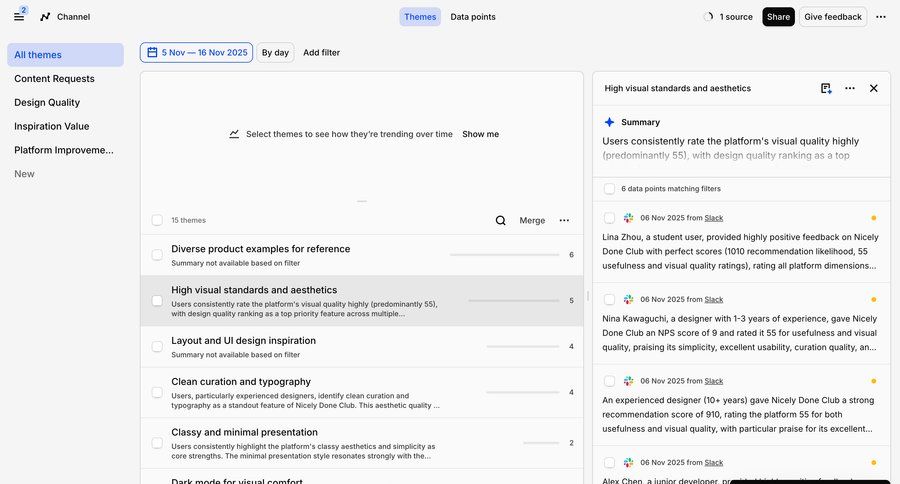This screenshot has width=900, height=484.
Task: Check the Classy and minimal presentation theme
Action: (157, 443)
